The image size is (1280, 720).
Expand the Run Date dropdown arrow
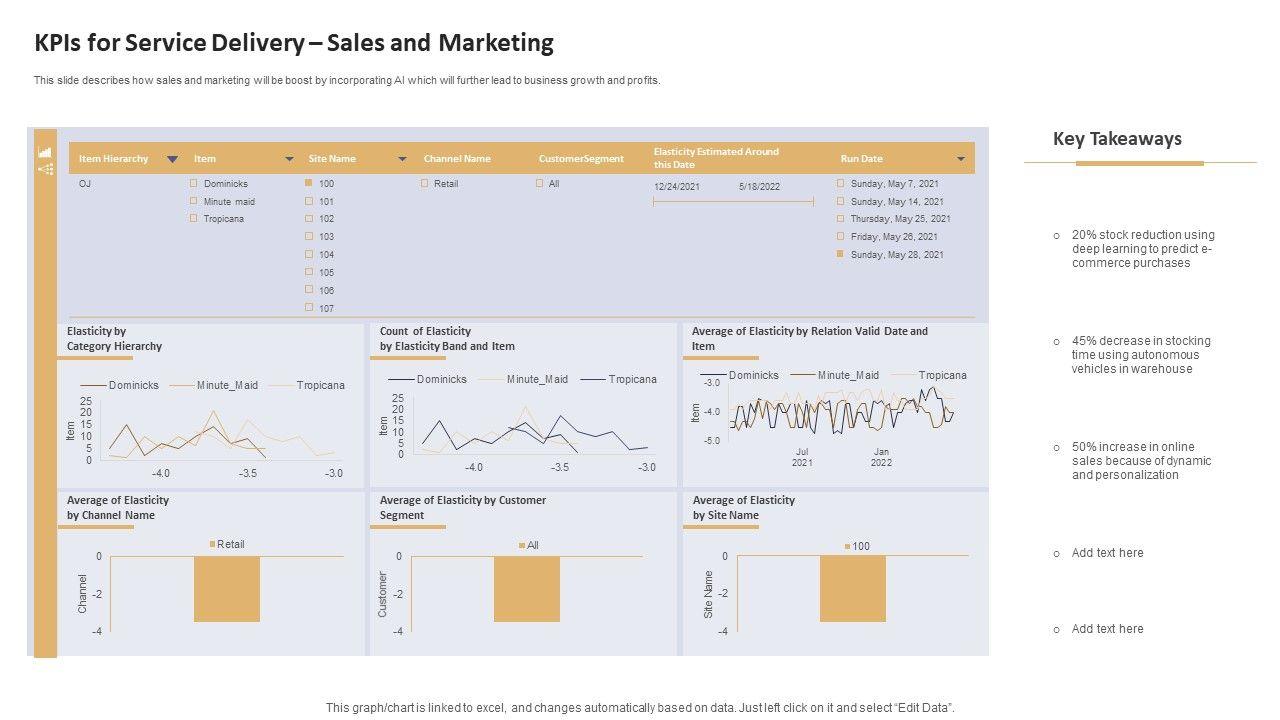point(961,159)
